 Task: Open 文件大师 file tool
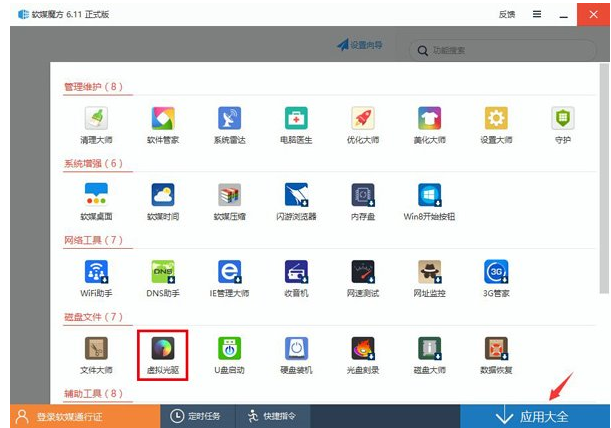pyautogui.click(x=96, y=355)
